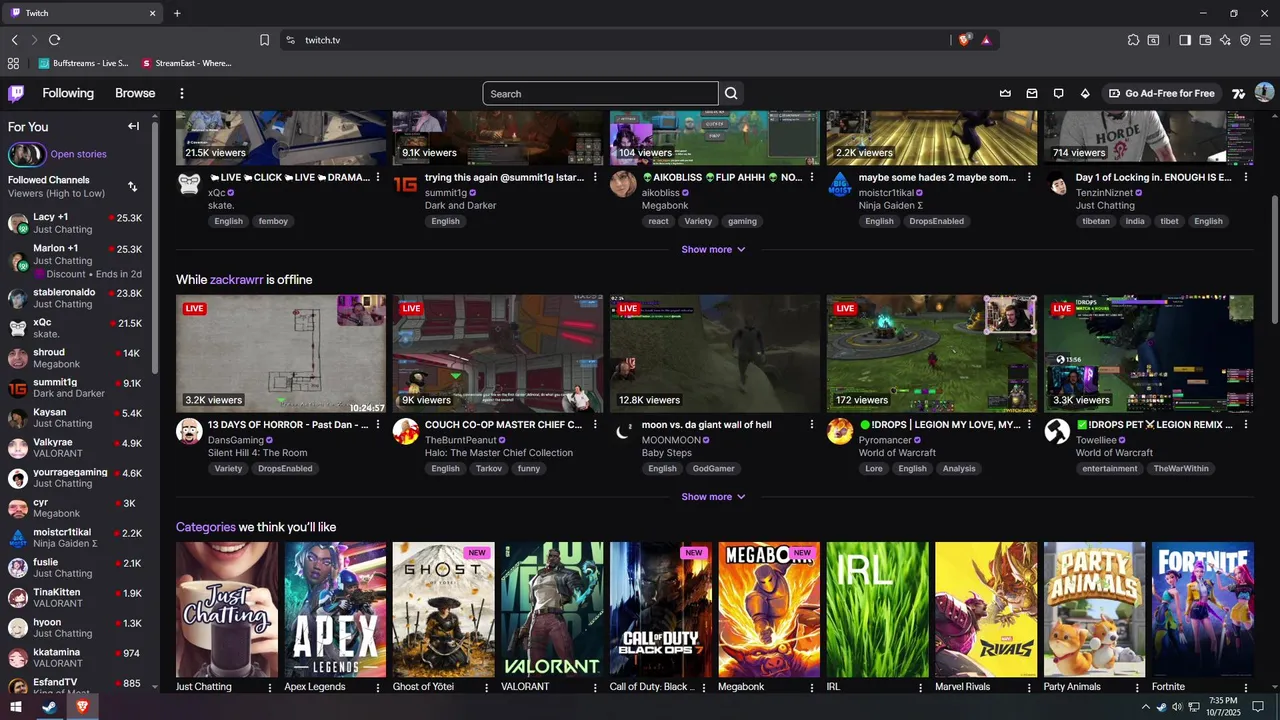Open the notifications inbox icon

[x=1032, y=93]
